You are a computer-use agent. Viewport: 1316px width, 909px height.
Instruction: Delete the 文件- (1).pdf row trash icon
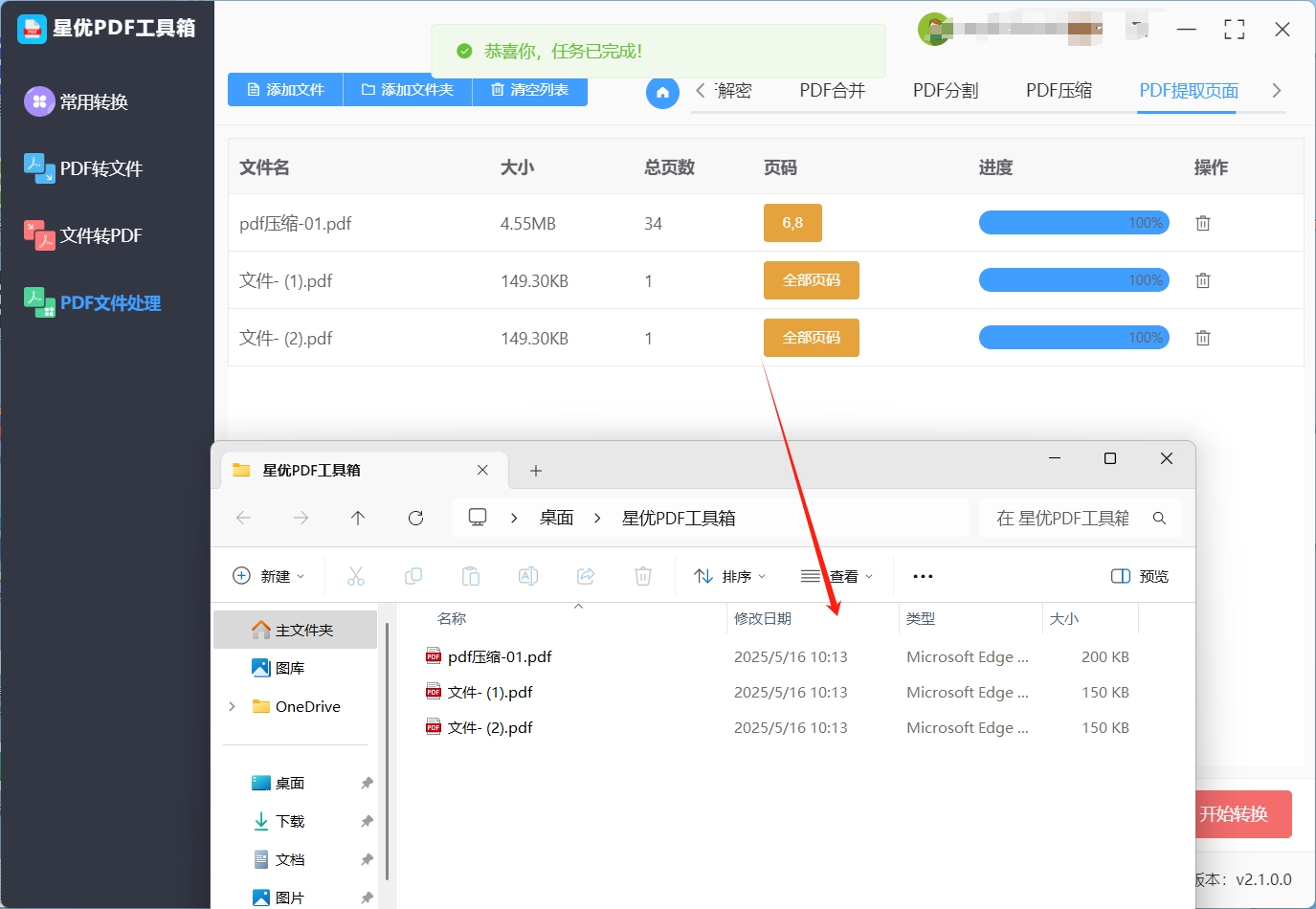(x=1203, y=280)
